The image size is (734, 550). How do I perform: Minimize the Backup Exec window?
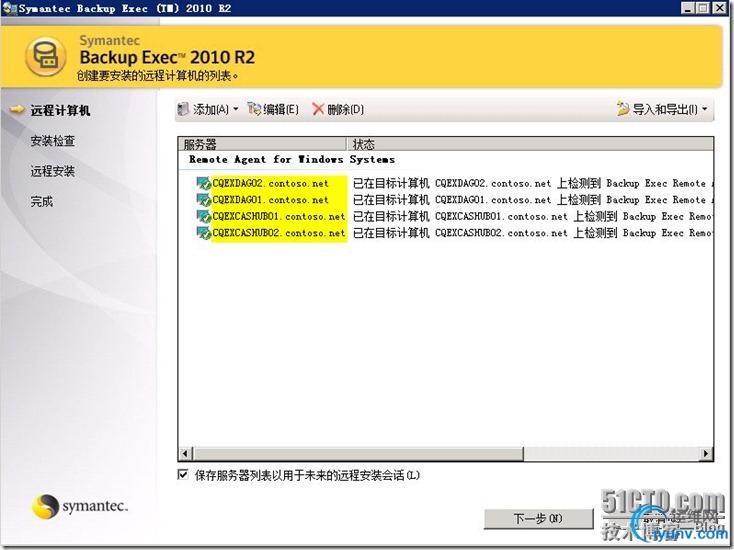point(687,8)
